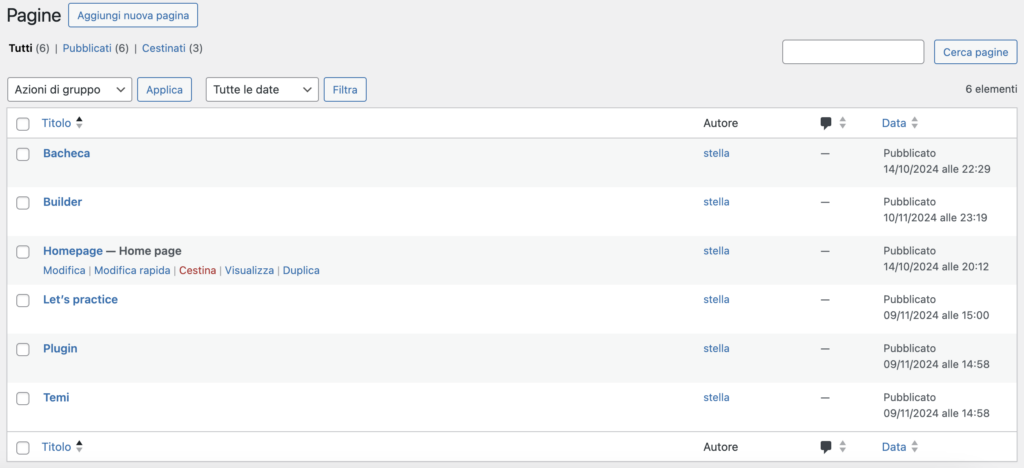
Task: Click the footer Data sort arrows
Action: [x=914, y=447]
